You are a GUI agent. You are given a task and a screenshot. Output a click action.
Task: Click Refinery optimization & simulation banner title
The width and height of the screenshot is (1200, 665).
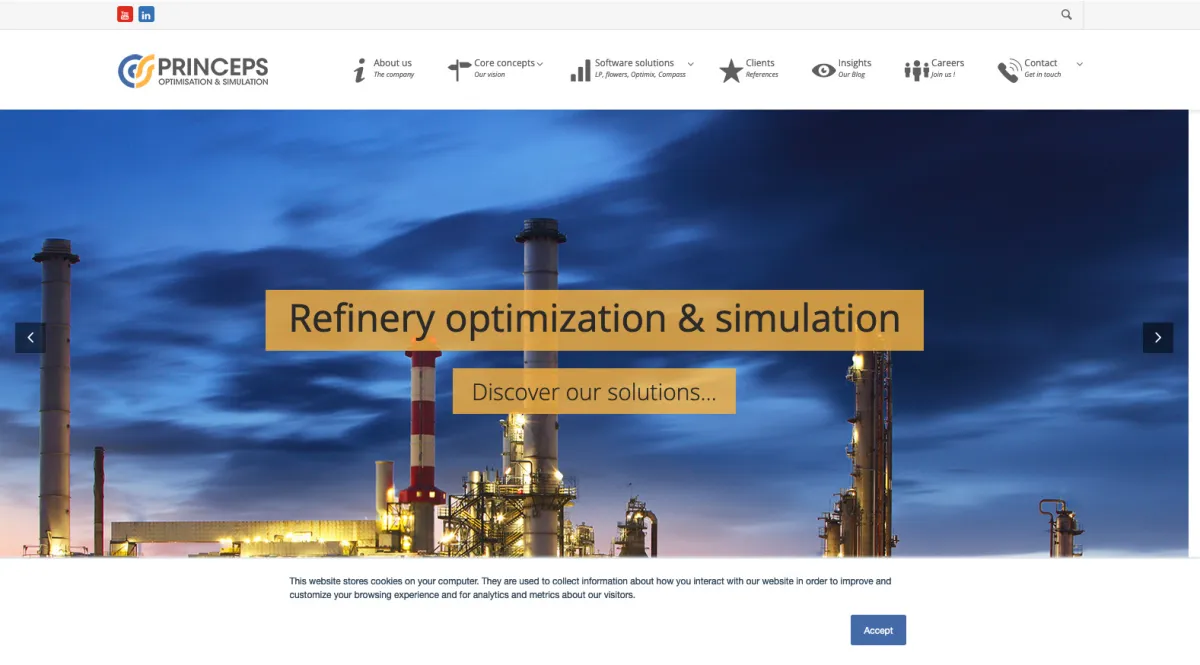coord(594,320)
